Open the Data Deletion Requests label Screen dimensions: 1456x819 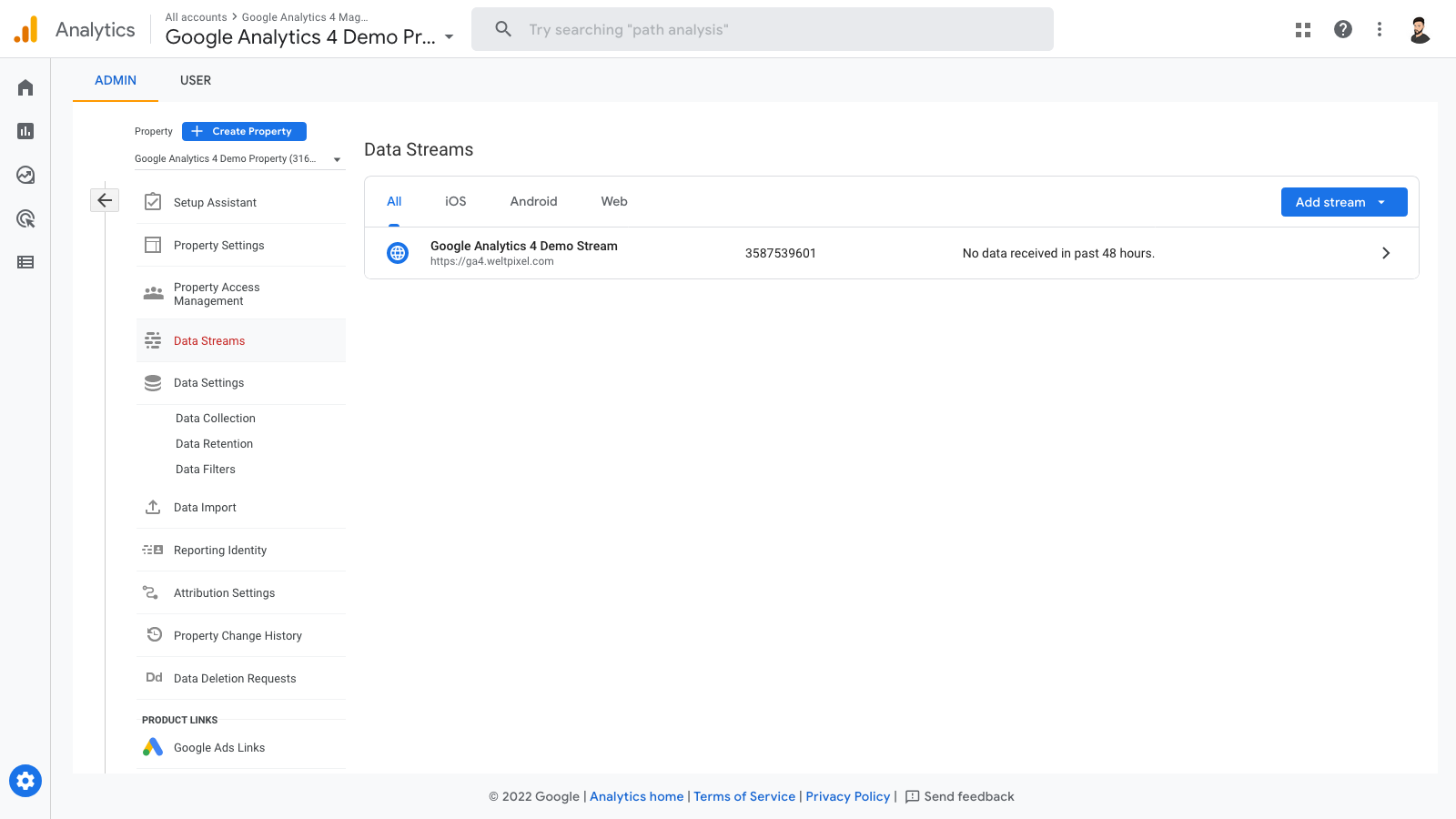pos(235,679)
